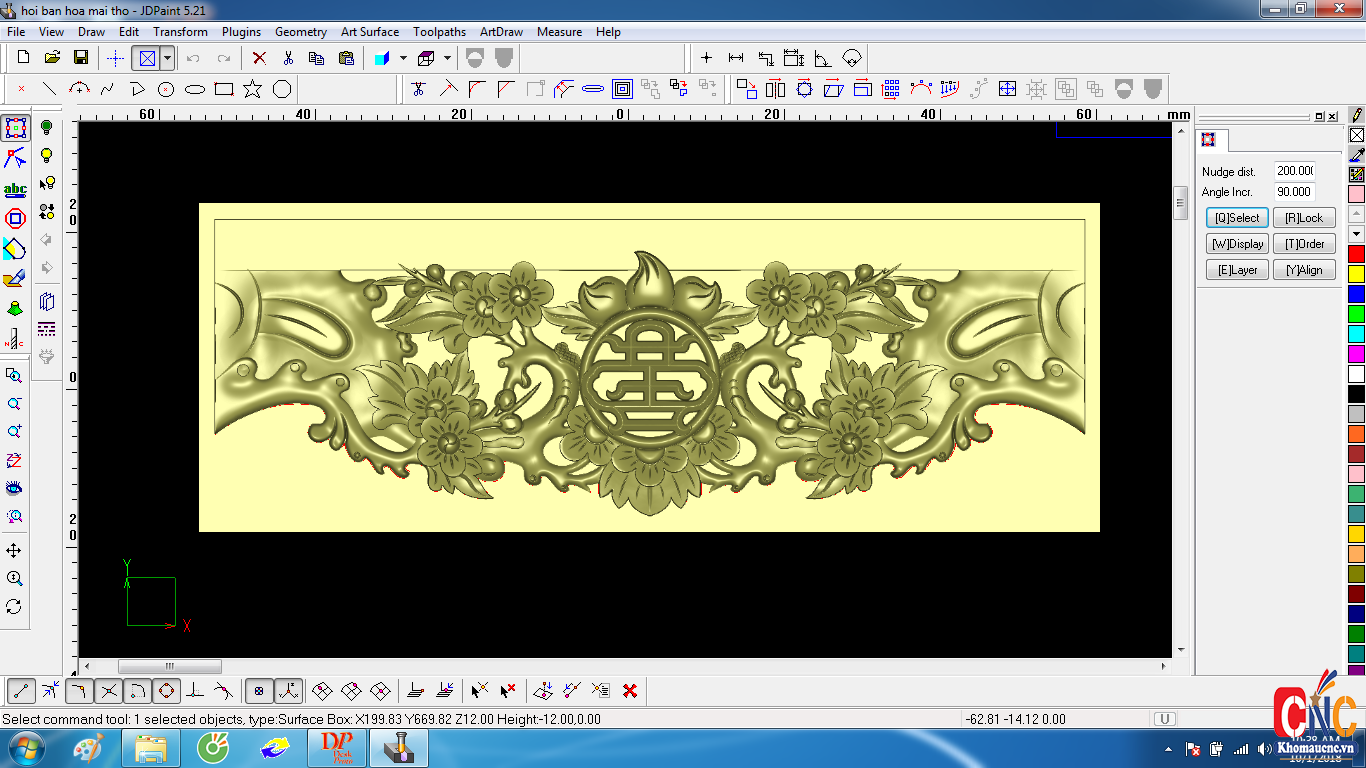Click the scissors cut icon

(288, 58)
